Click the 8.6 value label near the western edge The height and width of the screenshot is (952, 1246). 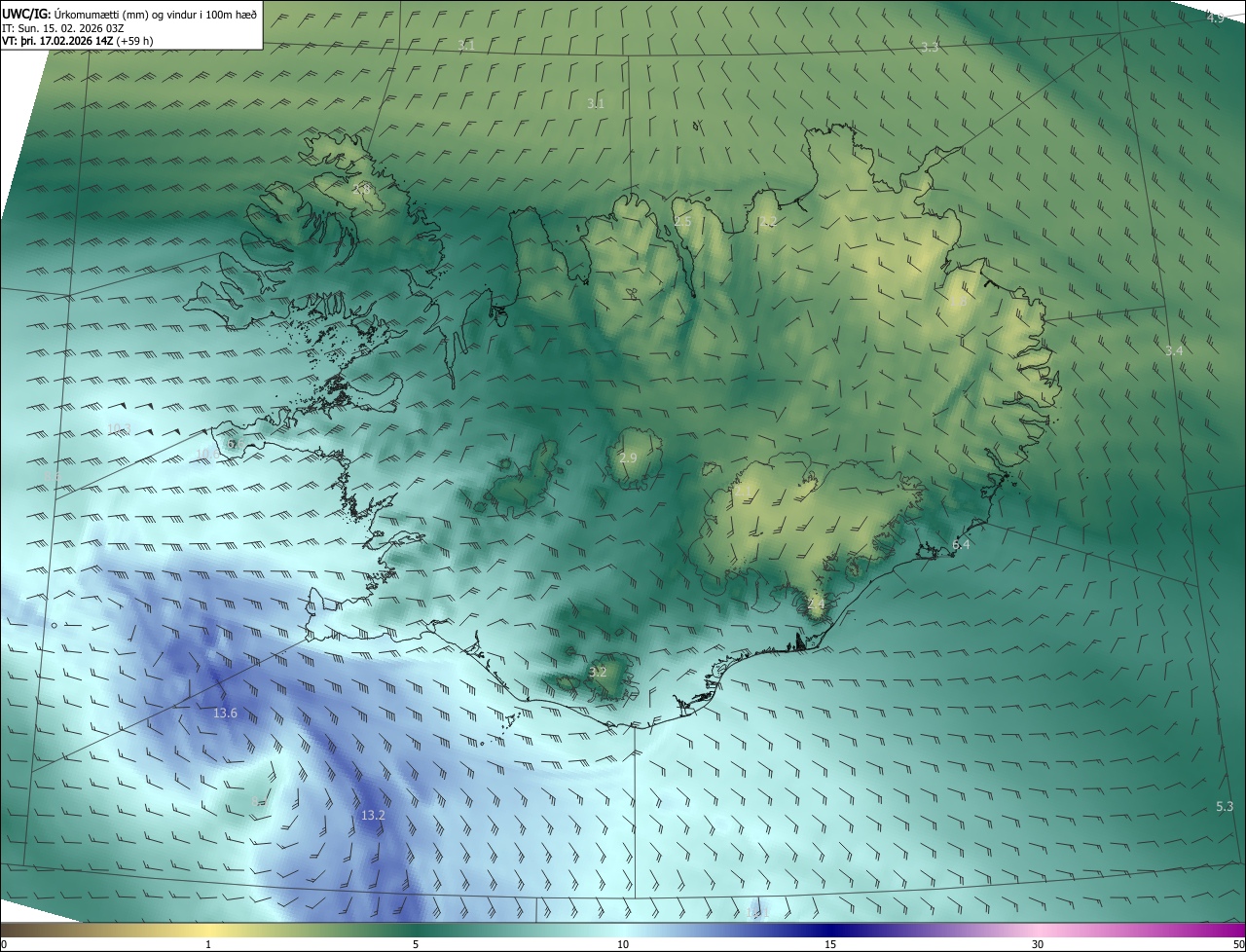(x=52, y=477)
